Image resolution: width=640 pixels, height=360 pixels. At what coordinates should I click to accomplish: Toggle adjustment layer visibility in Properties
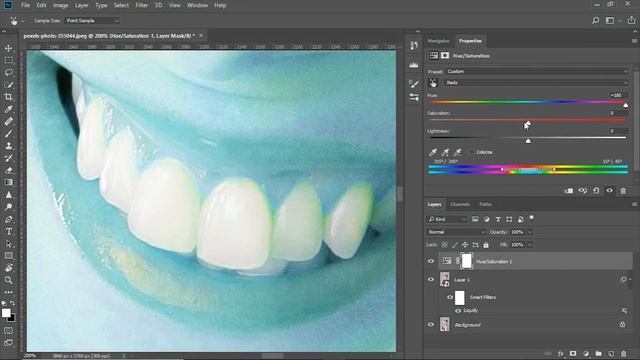point(609,191)
